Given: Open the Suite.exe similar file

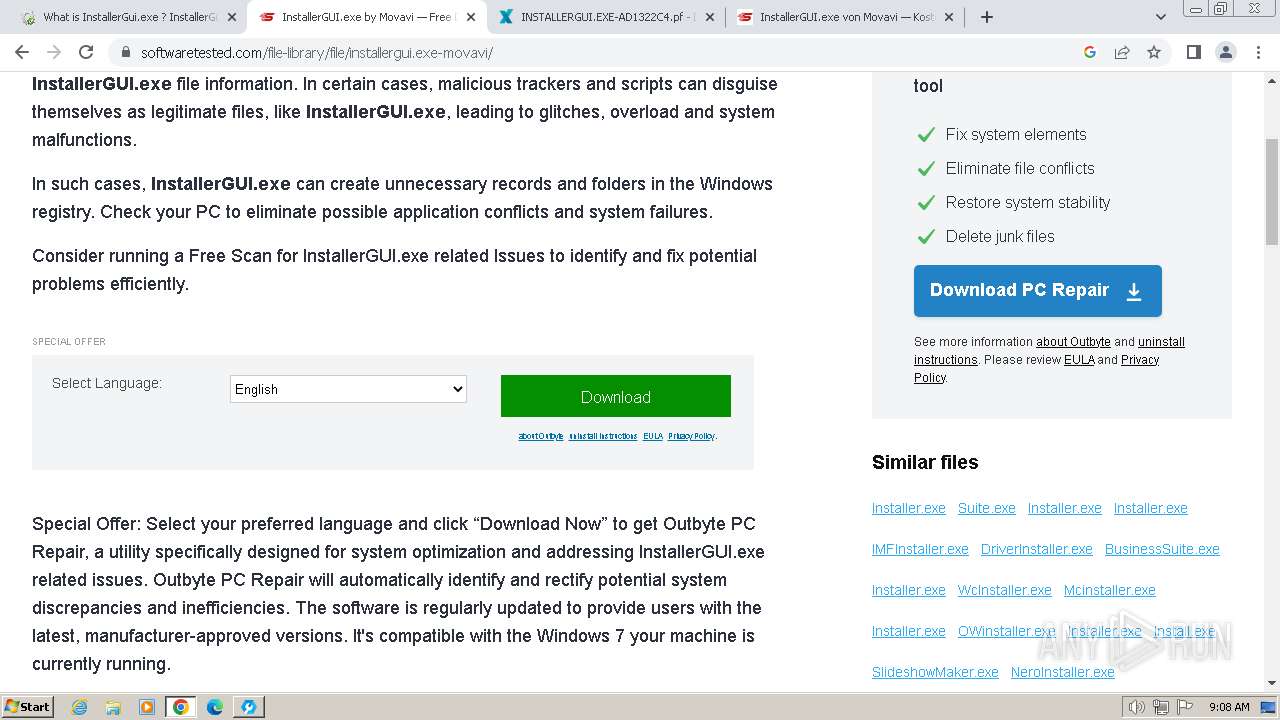Looking at the screenshot, I should (987, 508).
